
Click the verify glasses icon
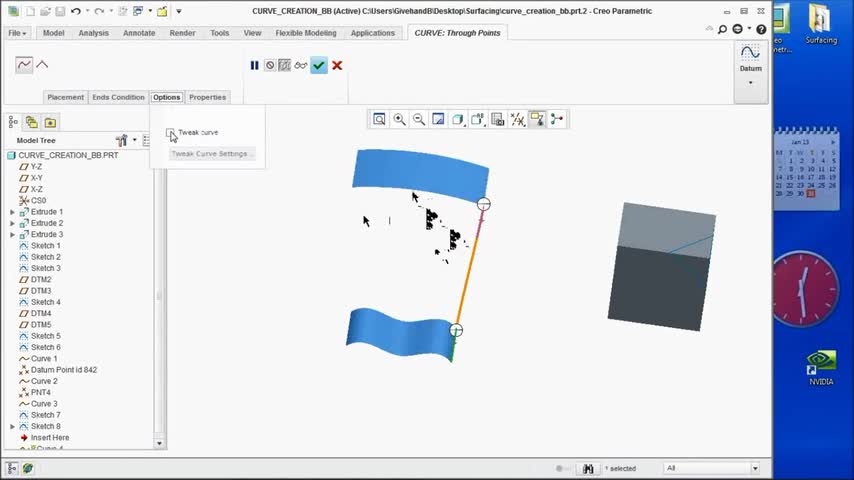(301, 65)
